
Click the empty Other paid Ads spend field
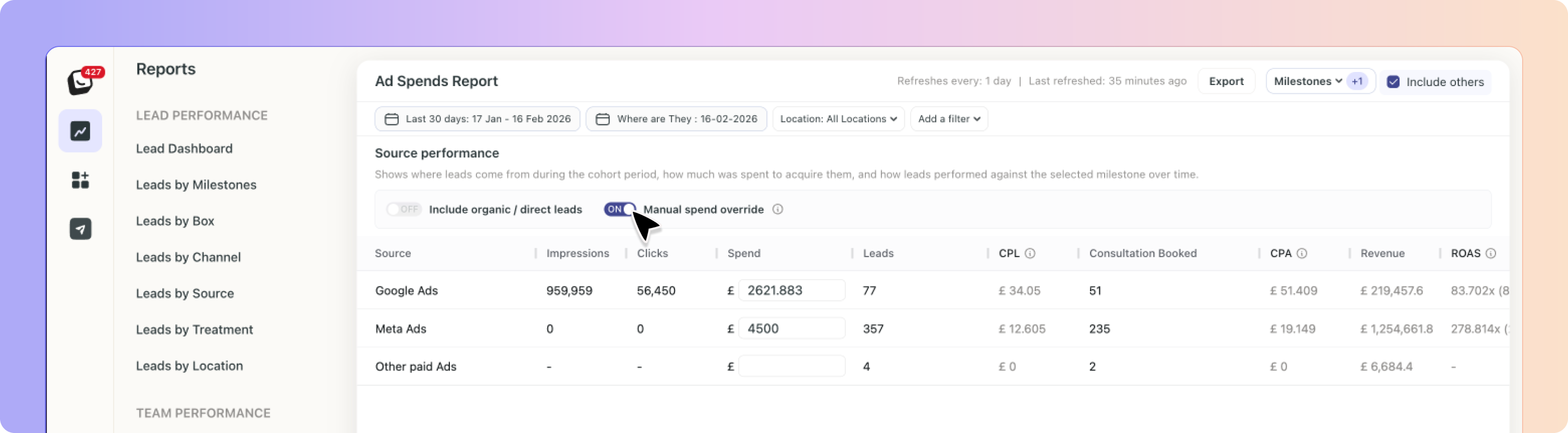[791, 367]
